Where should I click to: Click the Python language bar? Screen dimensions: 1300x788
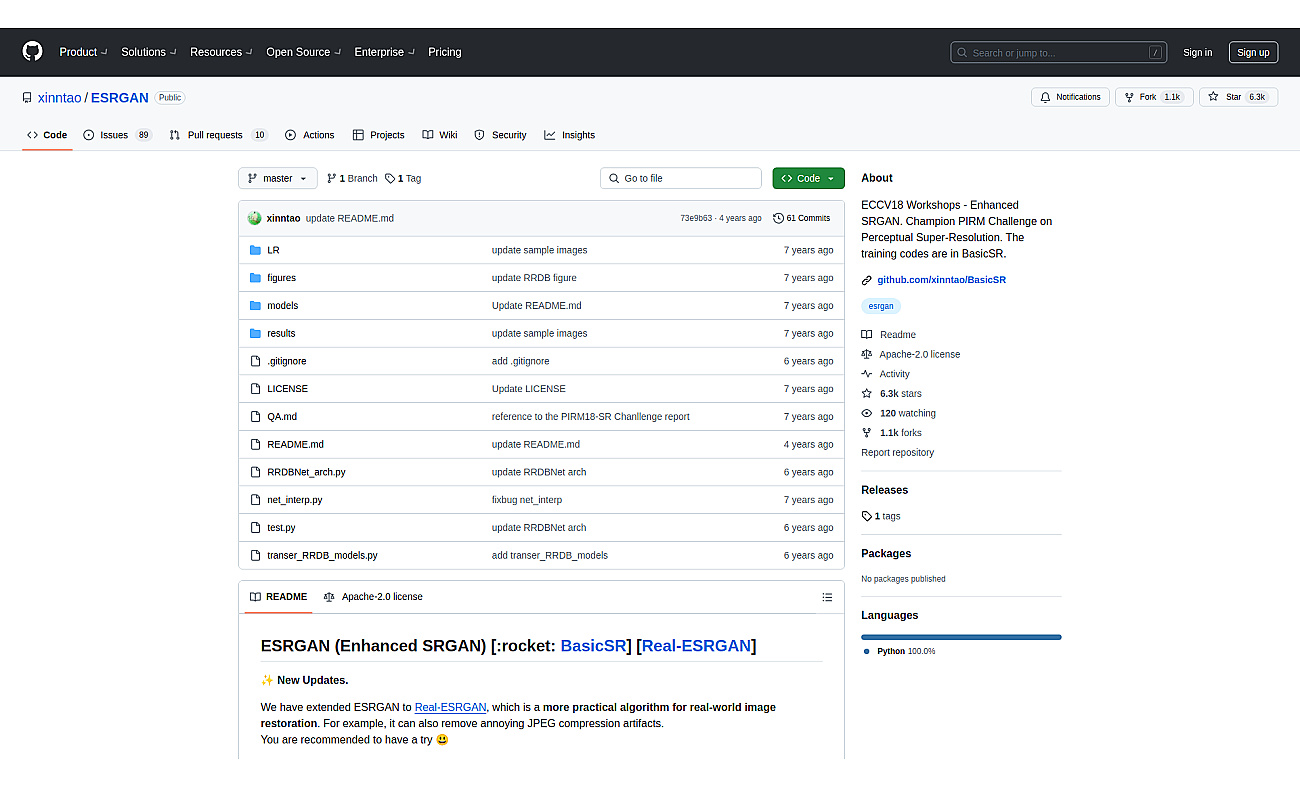point(961,637)
